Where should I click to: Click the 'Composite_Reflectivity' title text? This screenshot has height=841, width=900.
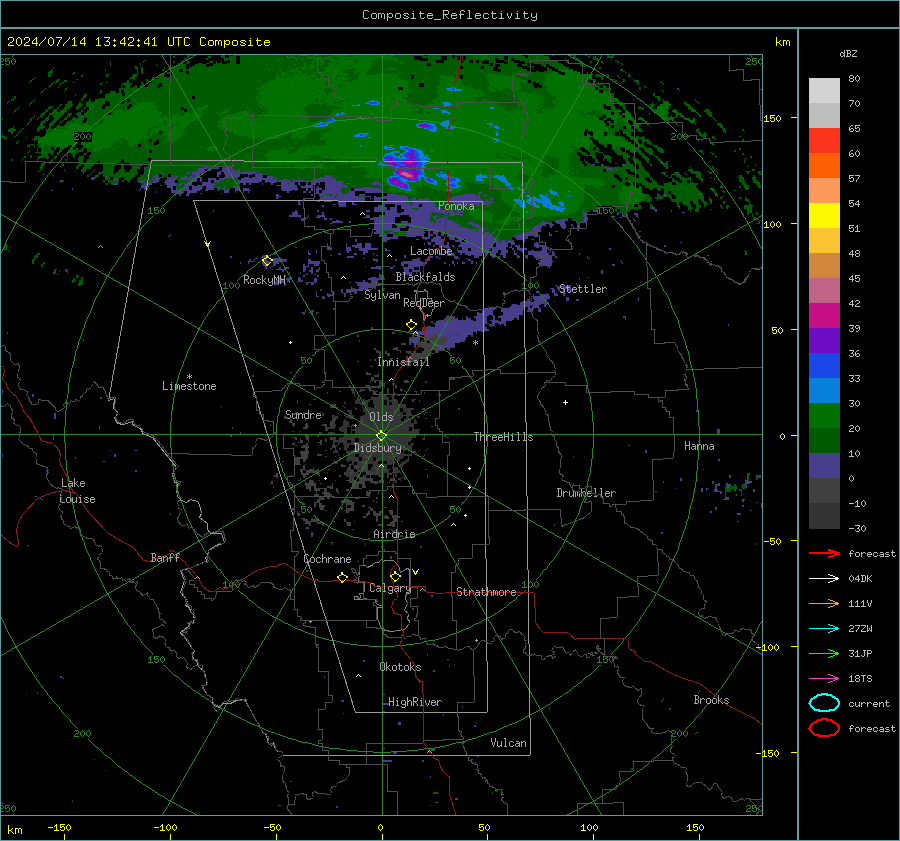(x=449, y=15)
